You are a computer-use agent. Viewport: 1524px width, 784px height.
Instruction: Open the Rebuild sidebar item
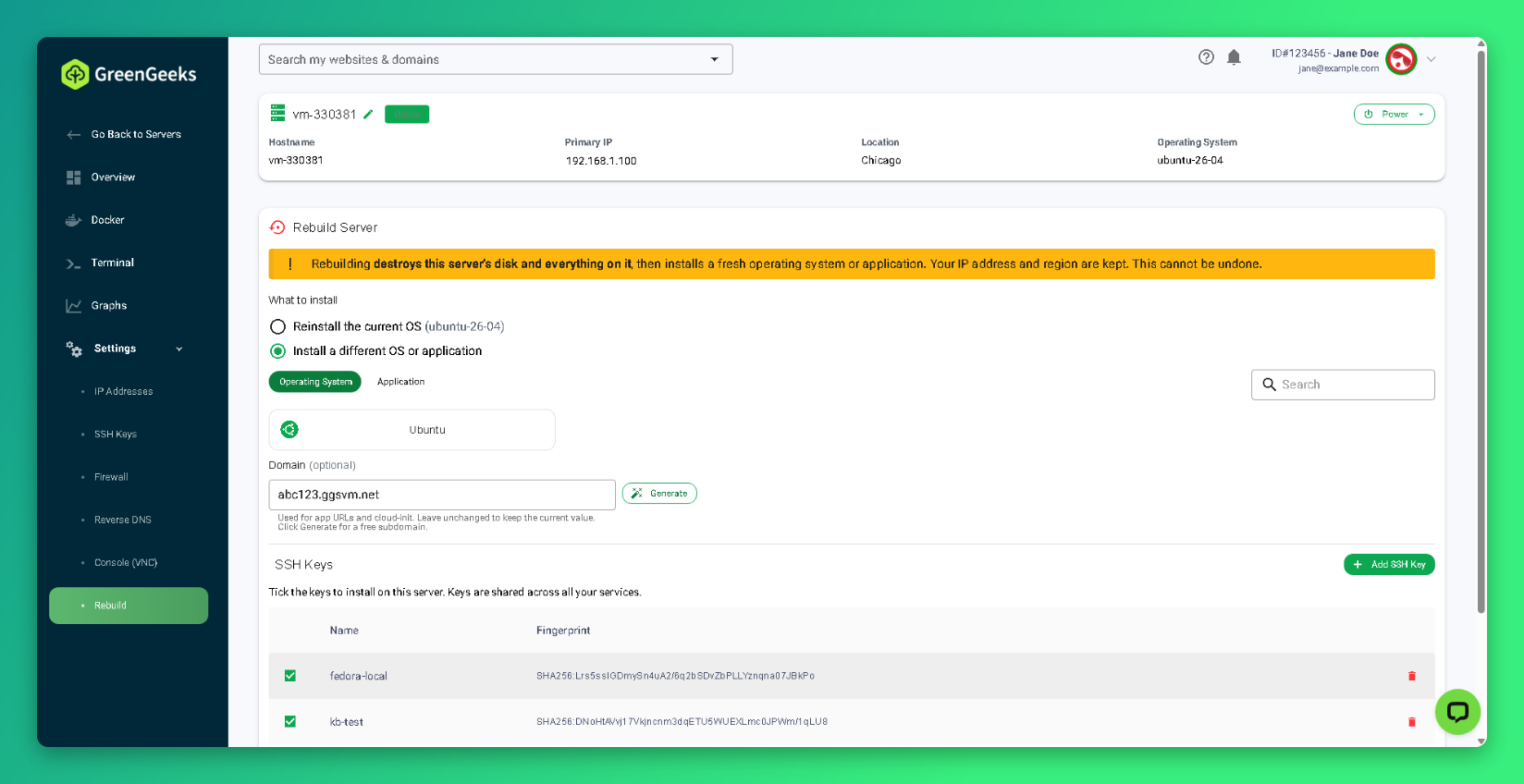click(129, 606)
